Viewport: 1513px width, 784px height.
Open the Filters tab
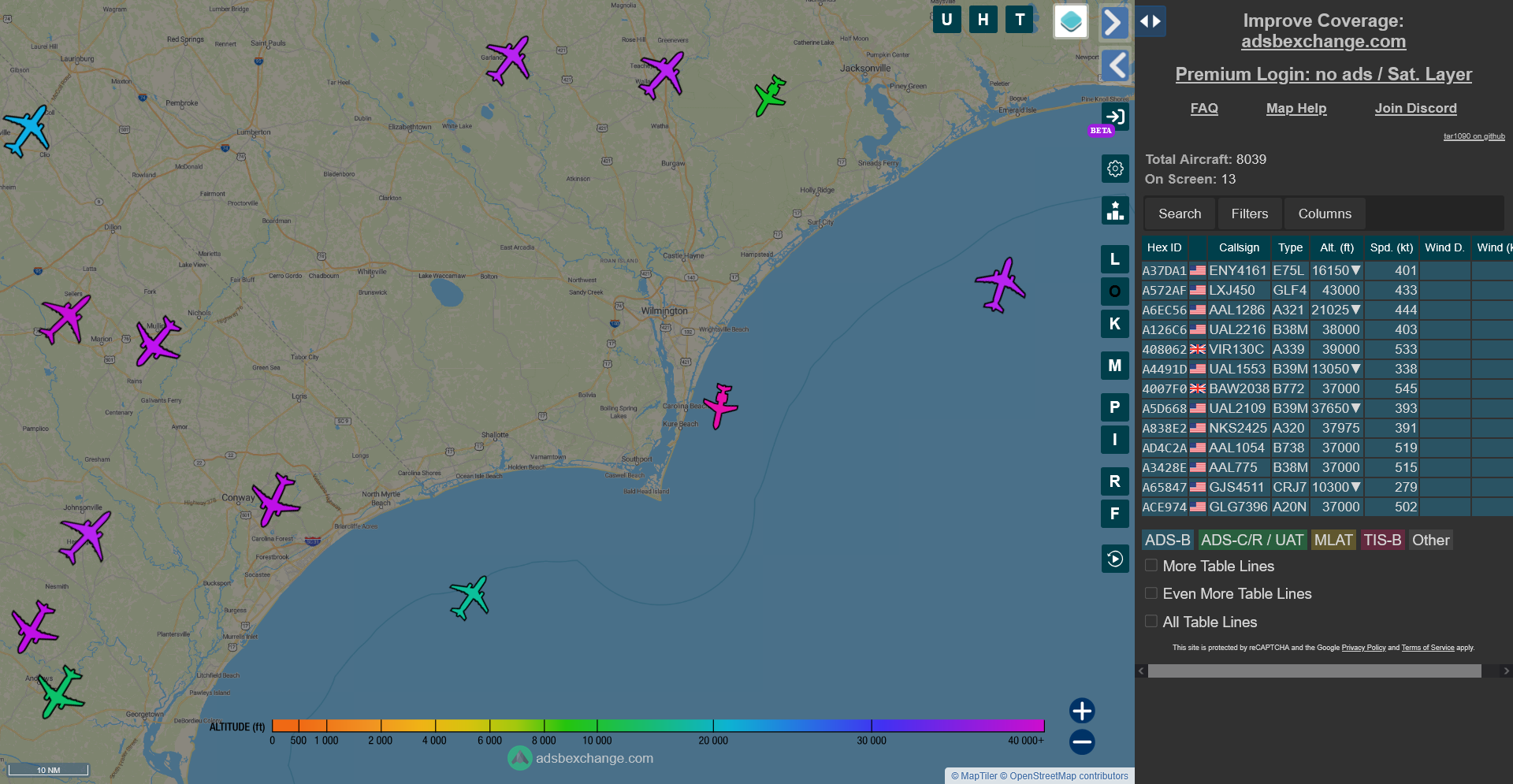click(1250, 214)
